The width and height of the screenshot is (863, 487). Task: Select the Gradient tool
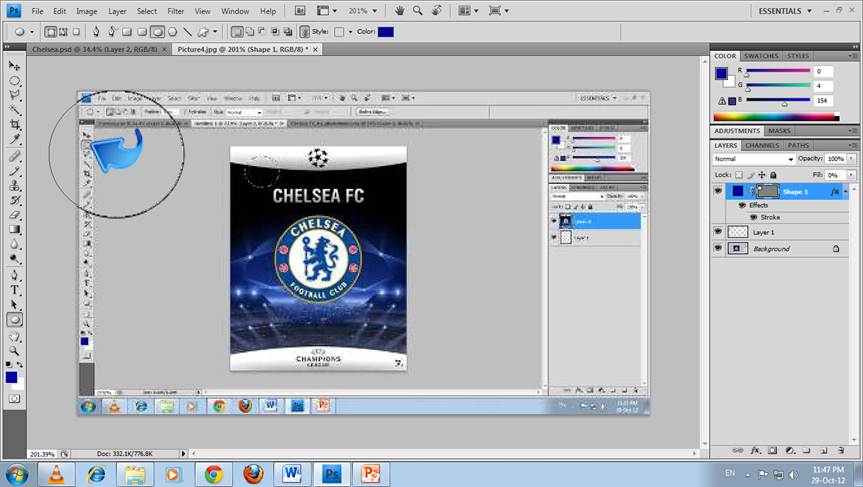click(14, 229)
